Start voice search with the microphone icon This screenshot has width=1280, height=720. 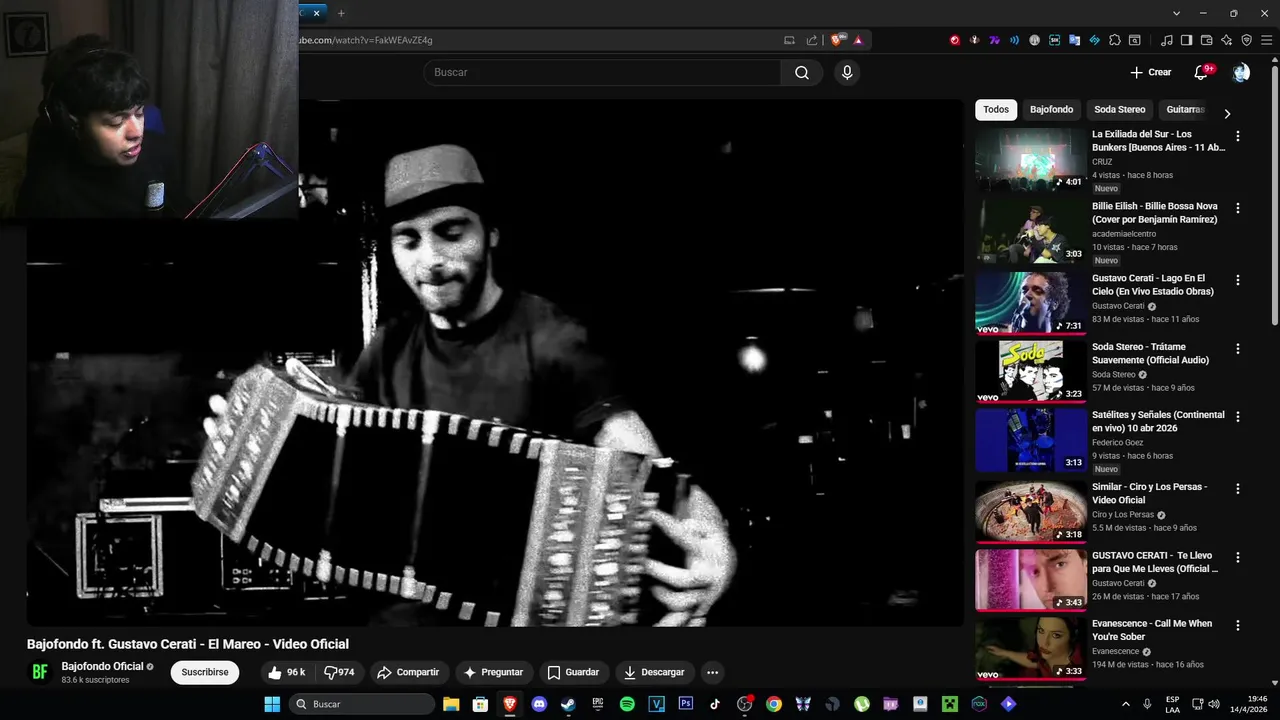point(847,72)
